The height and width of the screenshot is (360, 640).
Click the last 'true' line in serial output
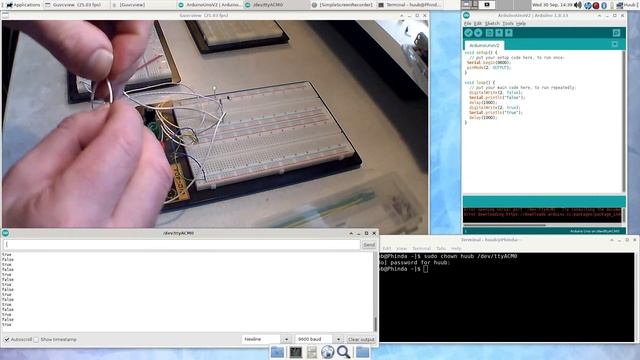[7, 325]
